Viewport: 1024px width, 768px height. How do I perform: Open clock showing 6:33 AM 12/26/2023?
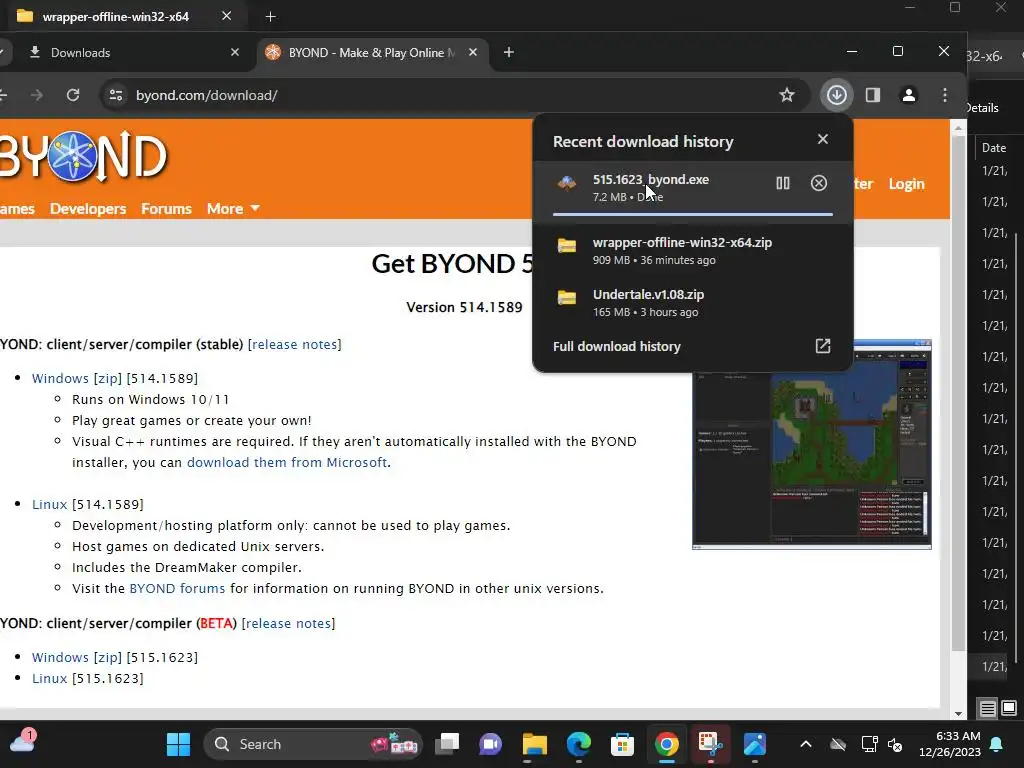pyautogui.click(x=950, y=744)
